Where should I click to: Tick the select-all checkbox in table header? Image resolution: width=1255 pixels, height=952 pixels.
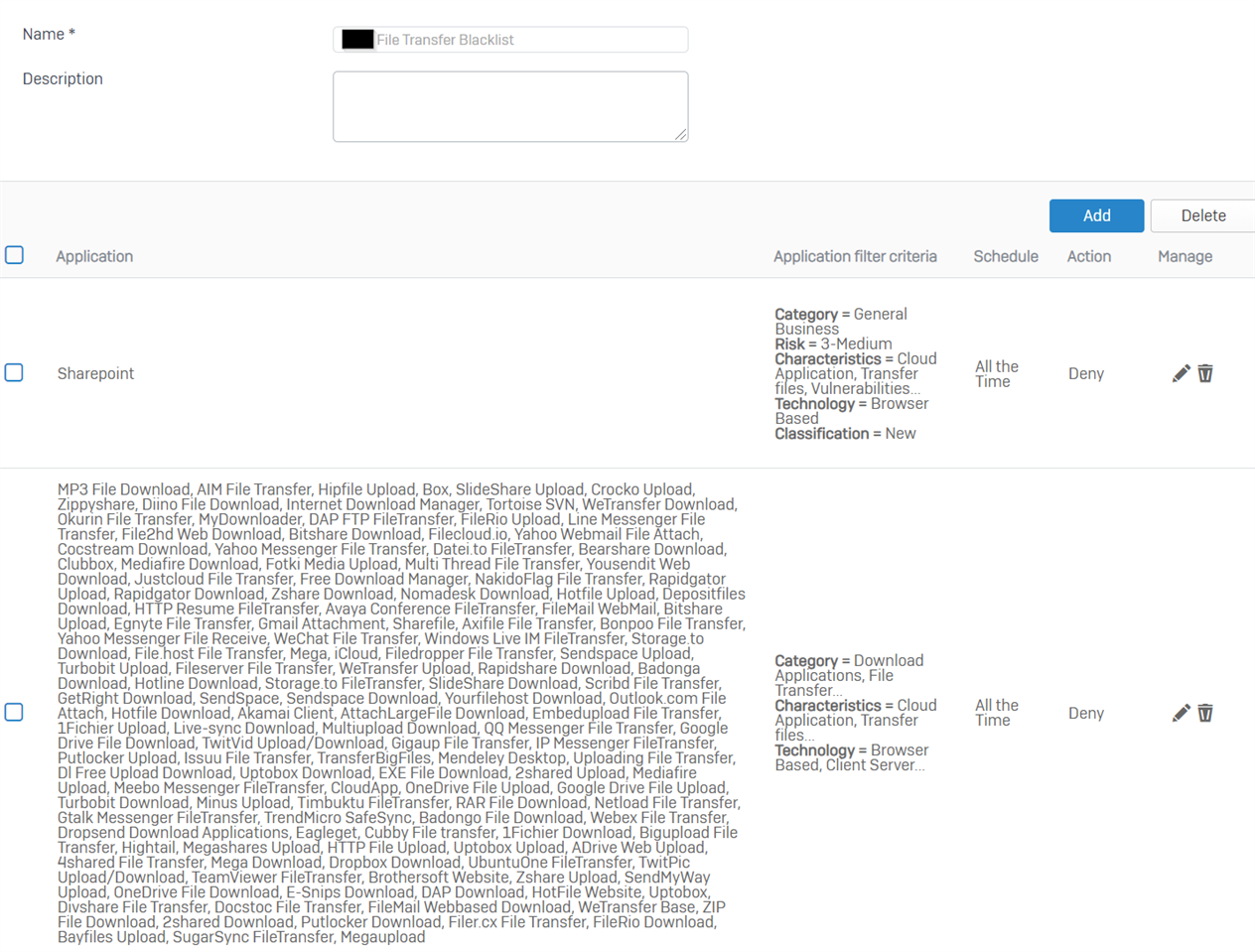coord(15,255)
